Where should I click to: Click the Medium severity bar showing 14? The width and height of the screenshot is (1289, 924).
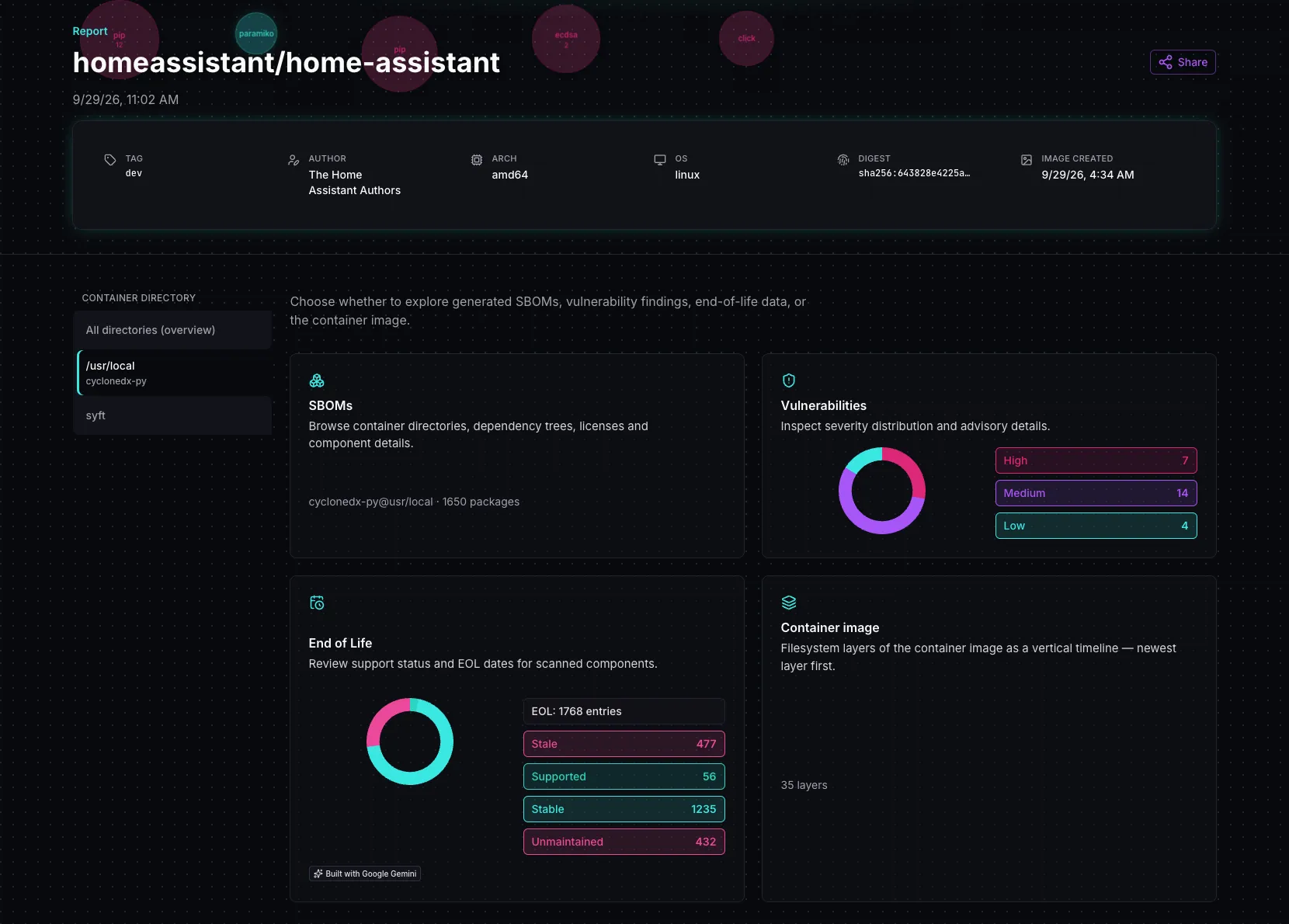(1096, 493)
